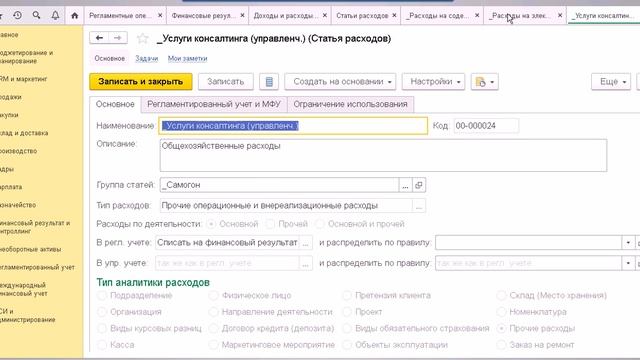
Task: Choose Физическое лицо analytics radio
Action: click(x=213, y=295)
